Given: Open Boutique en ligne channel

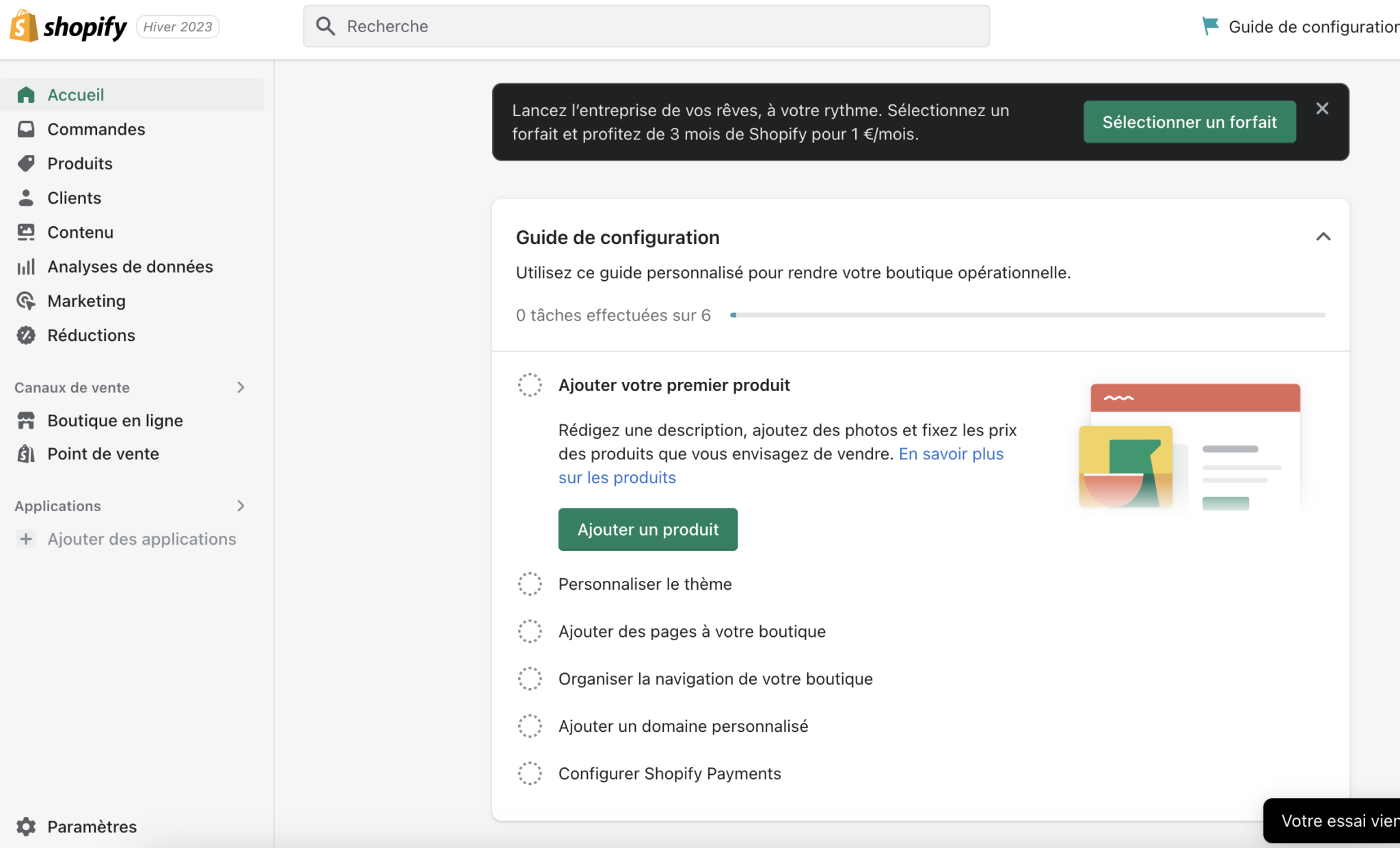Looking at the screenshot, I should coord(115,420).
